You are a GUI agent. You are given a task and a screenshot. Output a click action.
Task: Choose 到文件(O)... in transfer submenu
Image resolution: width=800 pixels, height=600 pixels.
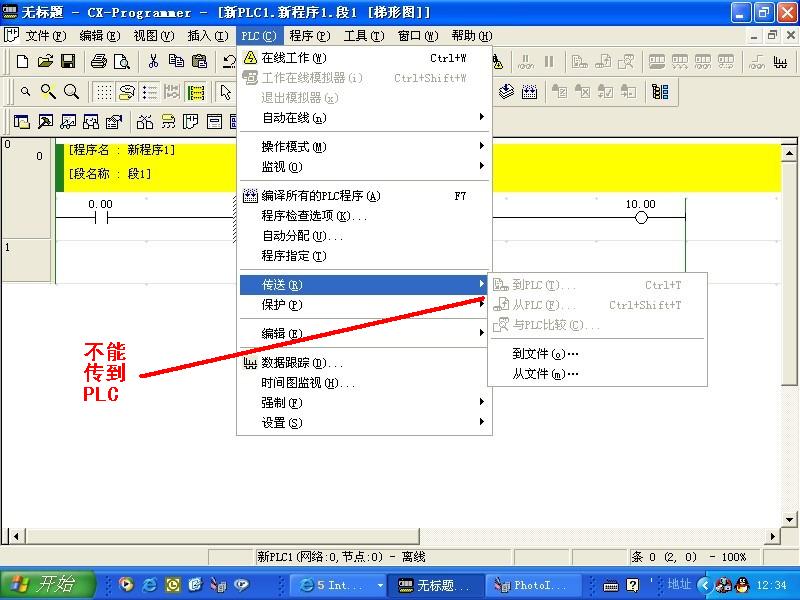pos(597,354)
